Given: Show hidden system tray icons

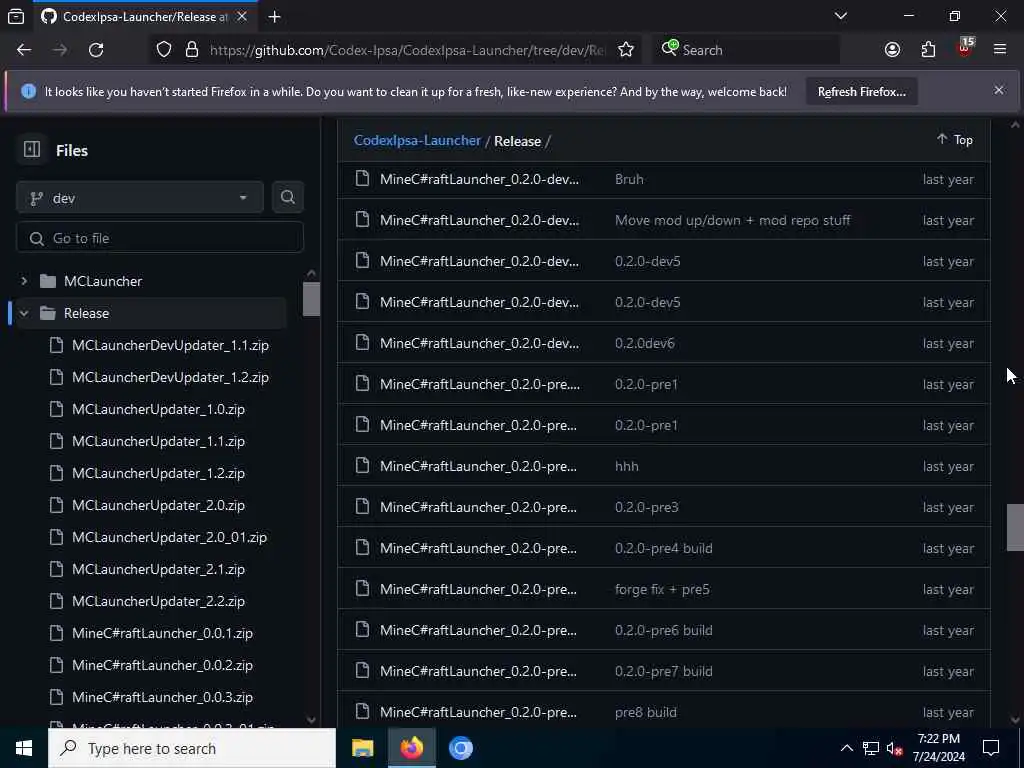Looking at the screenshot, I should point(846,748).
